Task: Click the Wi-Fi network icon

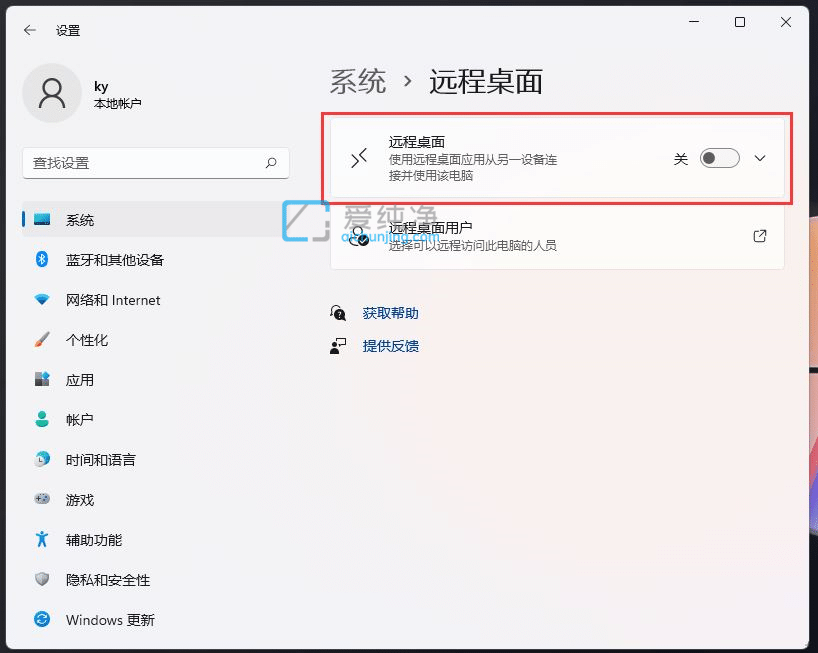Action: tap(42, 299)
